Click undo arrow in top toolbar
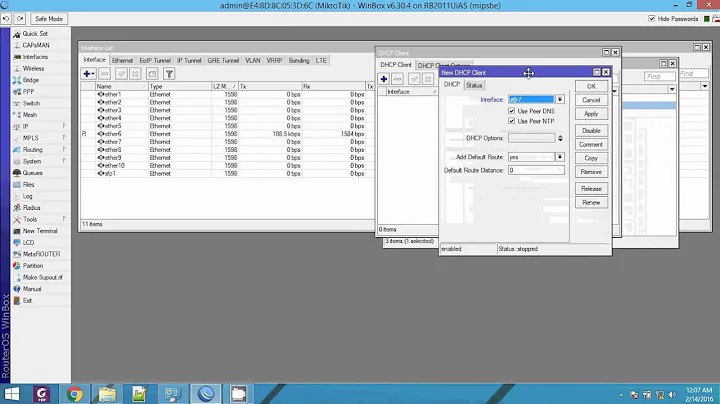Screen dimensions: 720x404 click(x=6, y=19)
